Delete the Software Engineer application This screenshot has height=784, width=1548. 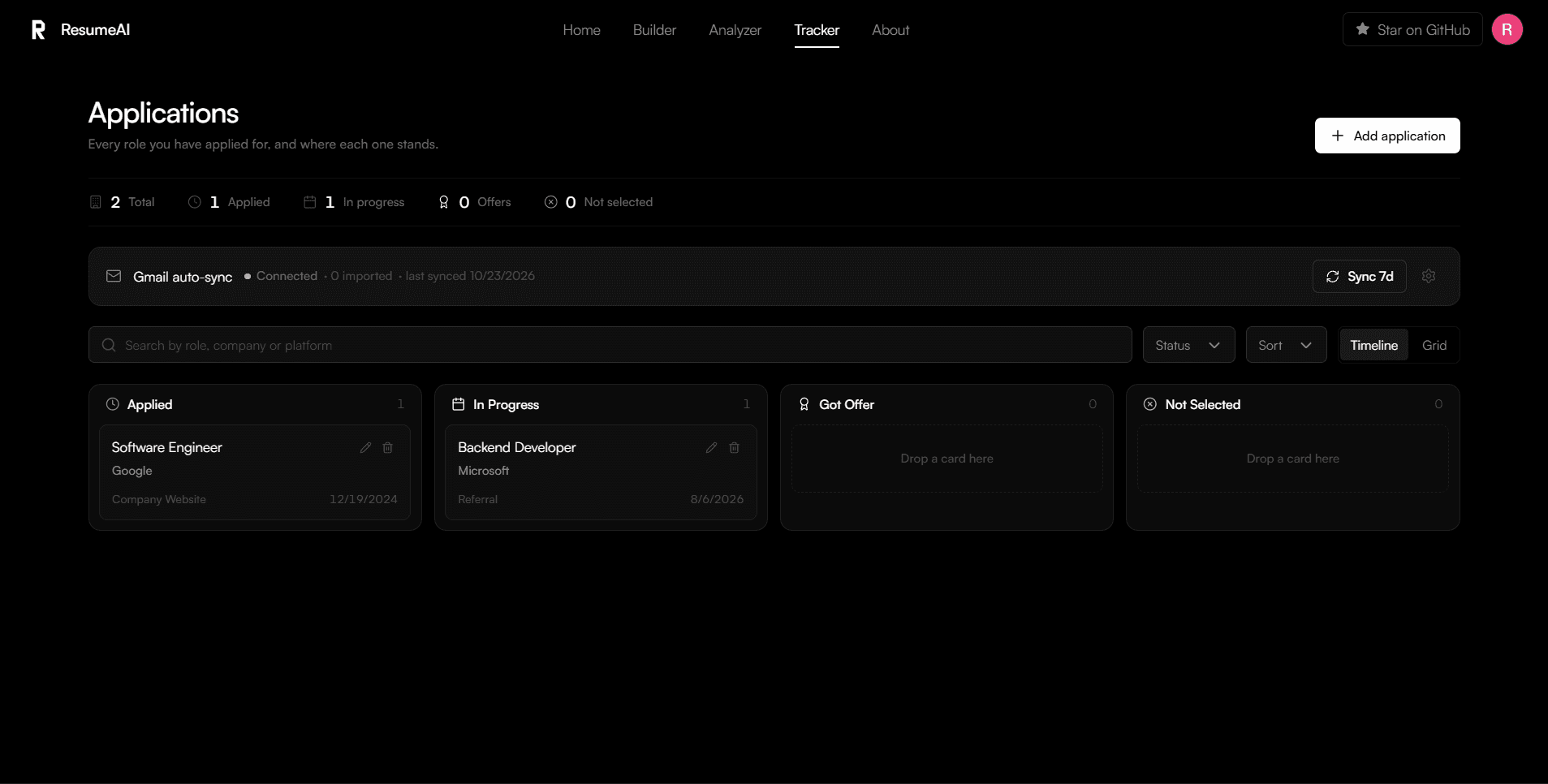pos(388,447)
